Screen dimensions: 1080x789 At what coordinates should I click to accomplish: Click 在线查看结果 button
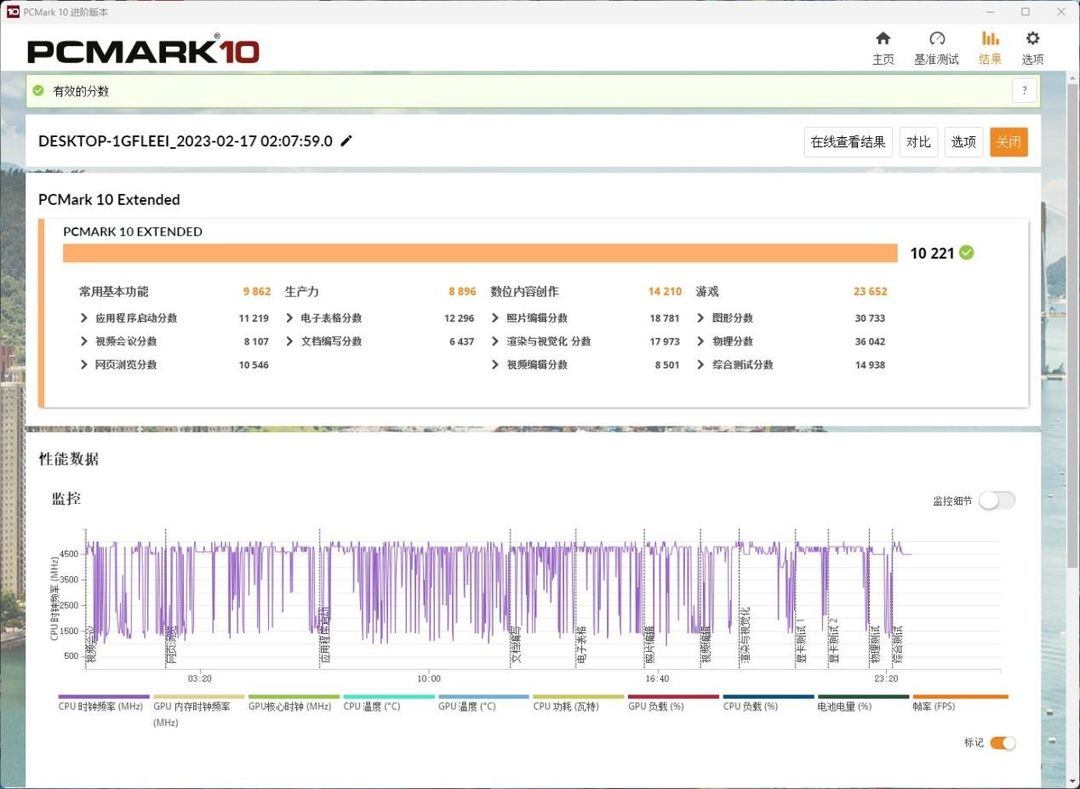[x=849, y=142]
